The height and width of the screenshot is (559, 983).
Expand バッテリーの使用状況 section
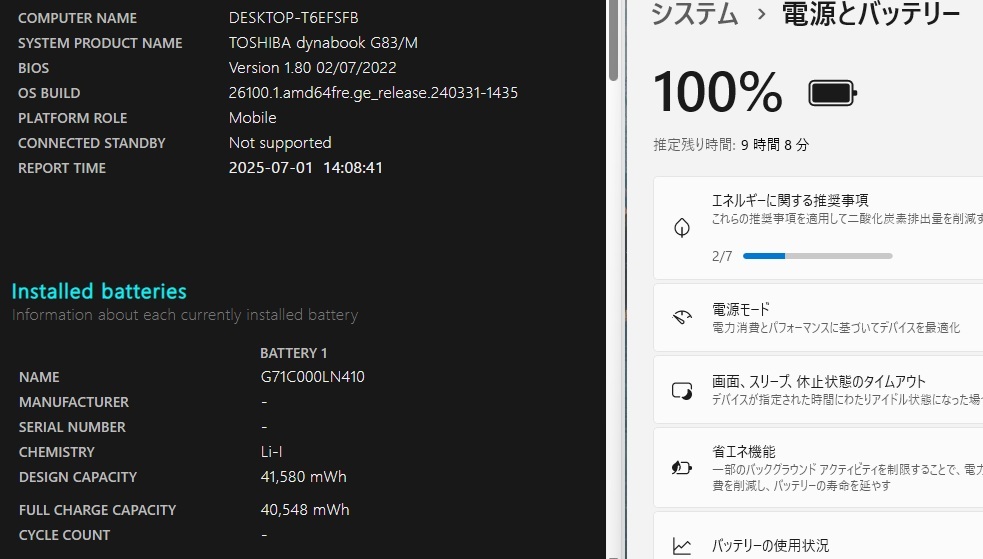pyautogui.click(x=818, y=536)
